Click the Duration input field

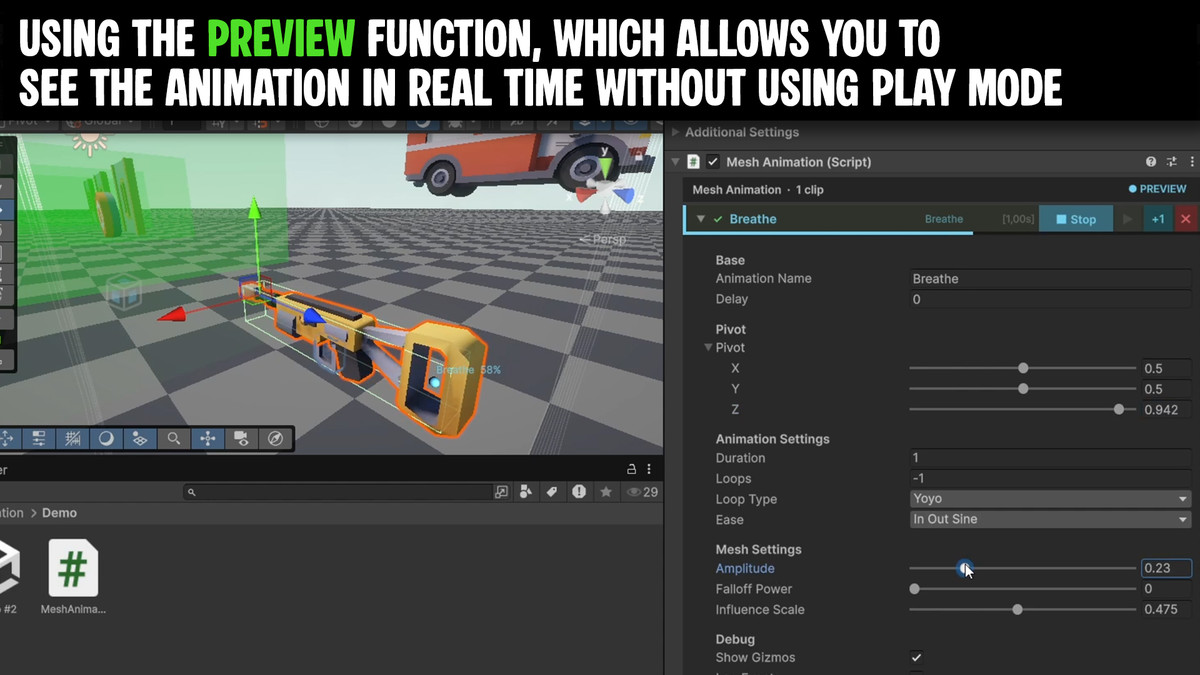1050,458
